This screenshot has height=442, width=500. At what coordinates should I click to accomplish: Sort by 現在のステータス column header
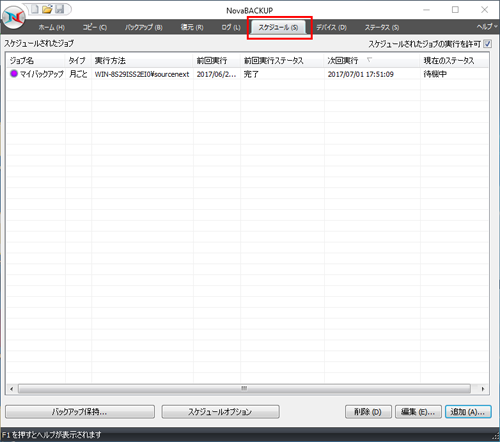[454, 60]
